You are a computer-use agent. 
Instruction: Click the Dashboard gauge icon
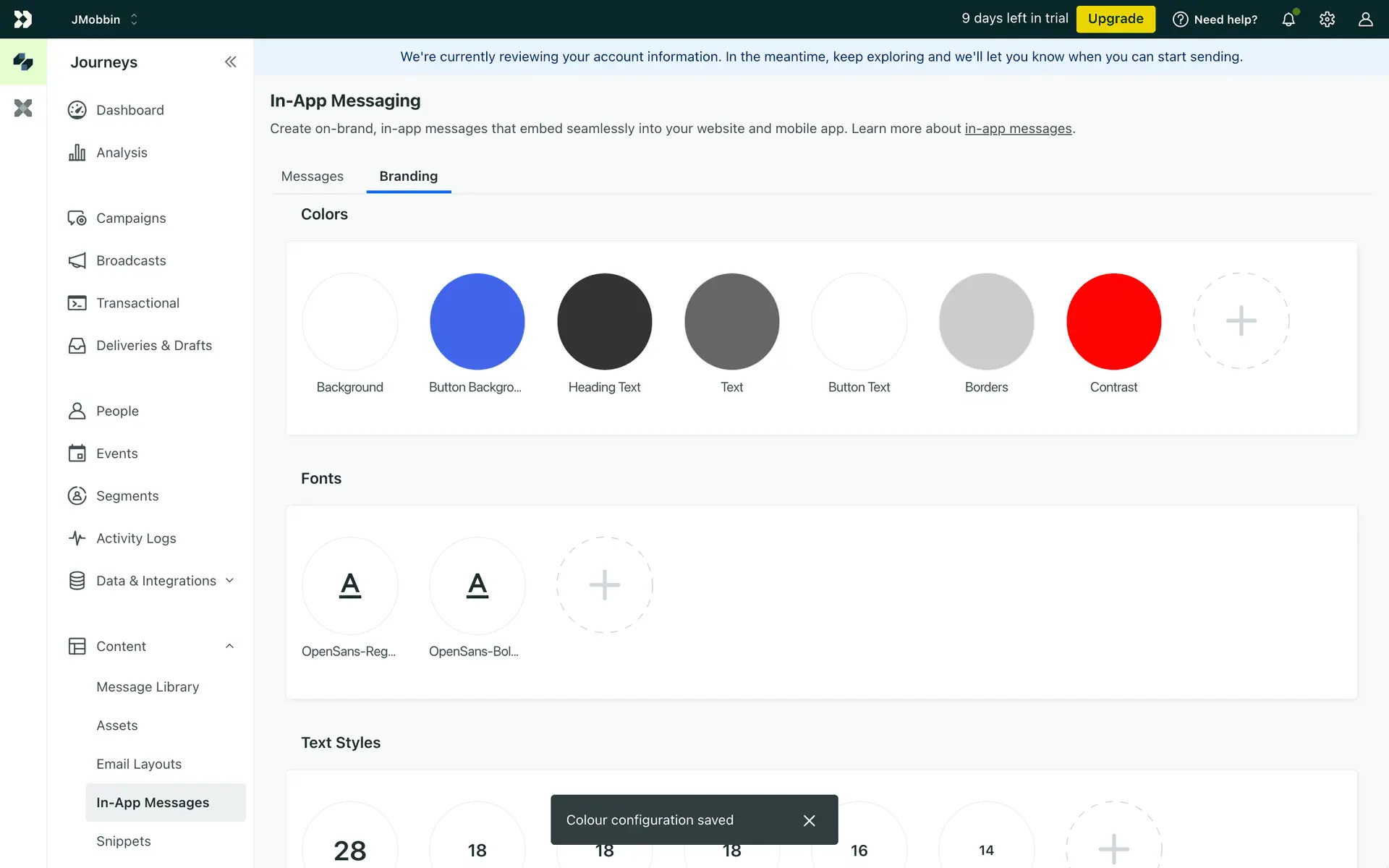(x=77, y=110)
